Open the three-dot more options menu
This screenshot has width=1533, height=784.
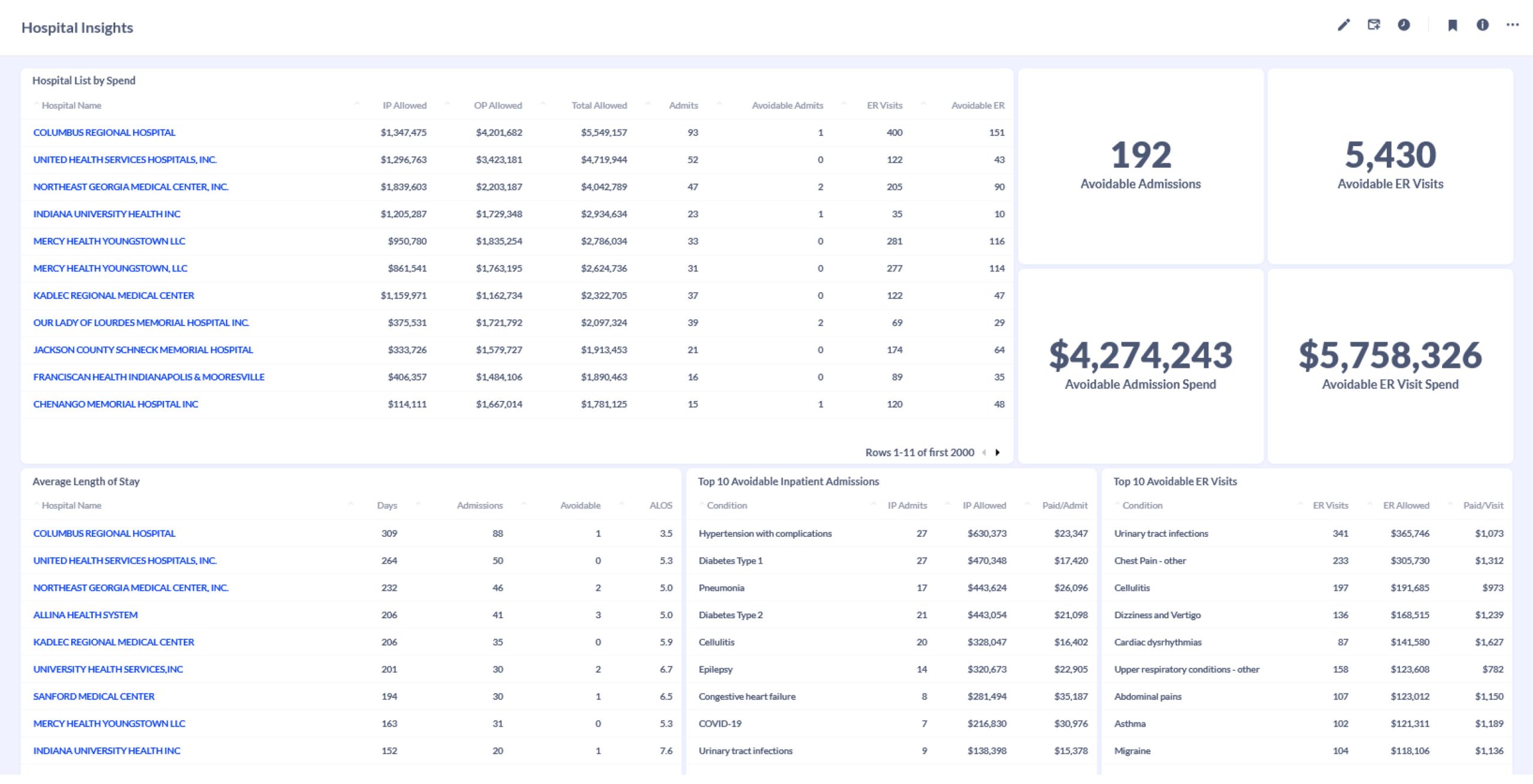pyautogui.click(x=1513, y=25)
